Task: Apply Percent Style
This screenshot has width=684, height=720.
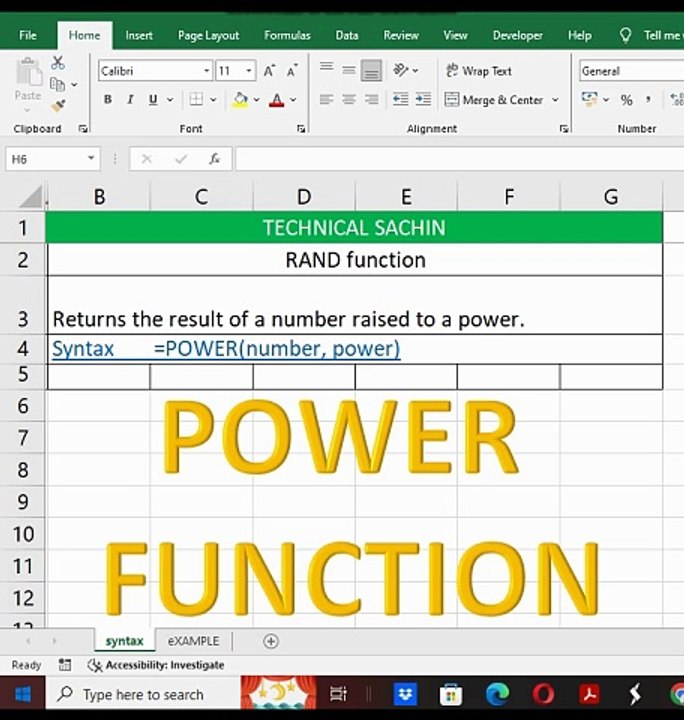Action: click(x=626, y=100)
